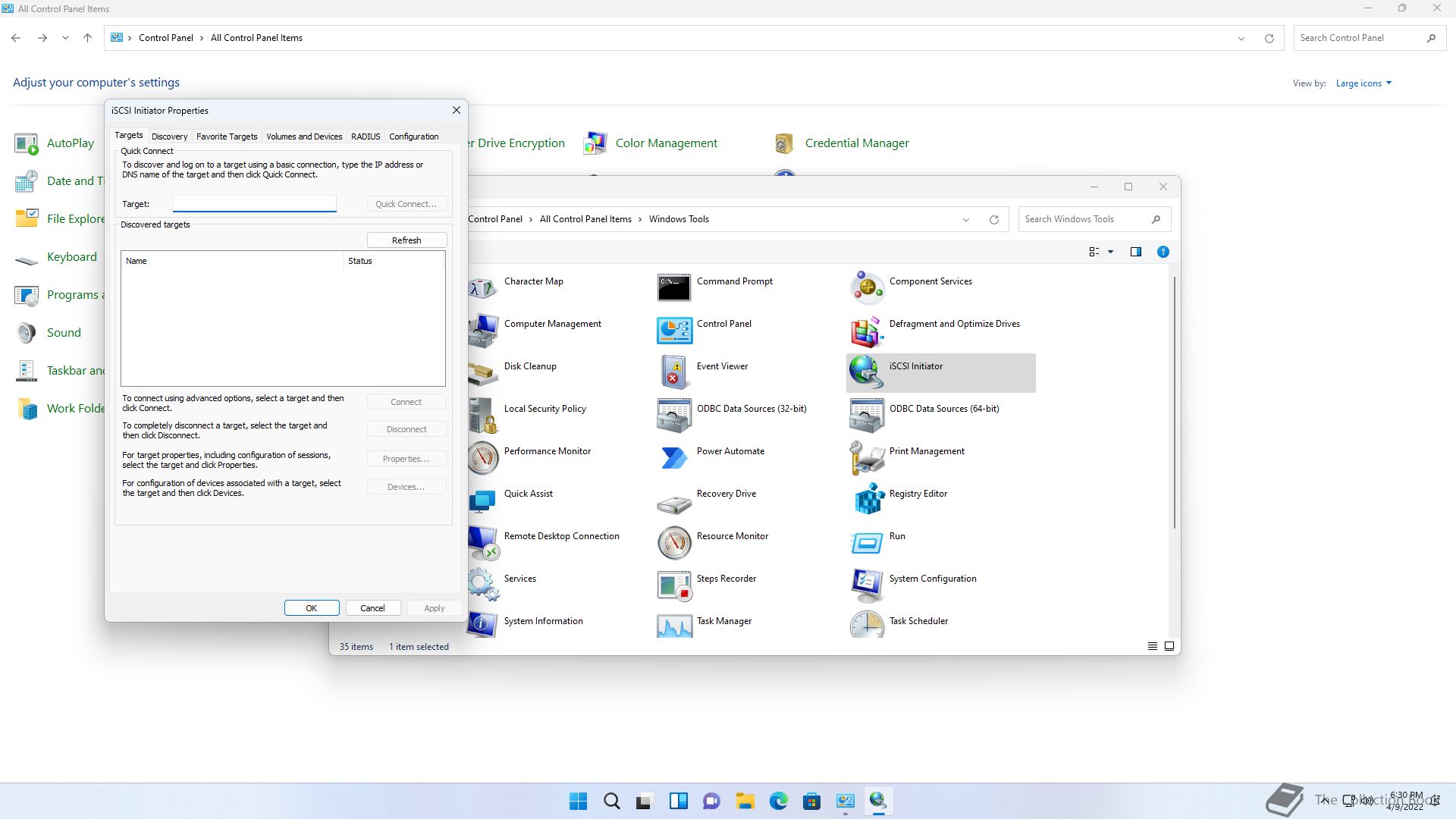Open System Configuration icon
This screenshot has height=819, width=1456.
866,585
